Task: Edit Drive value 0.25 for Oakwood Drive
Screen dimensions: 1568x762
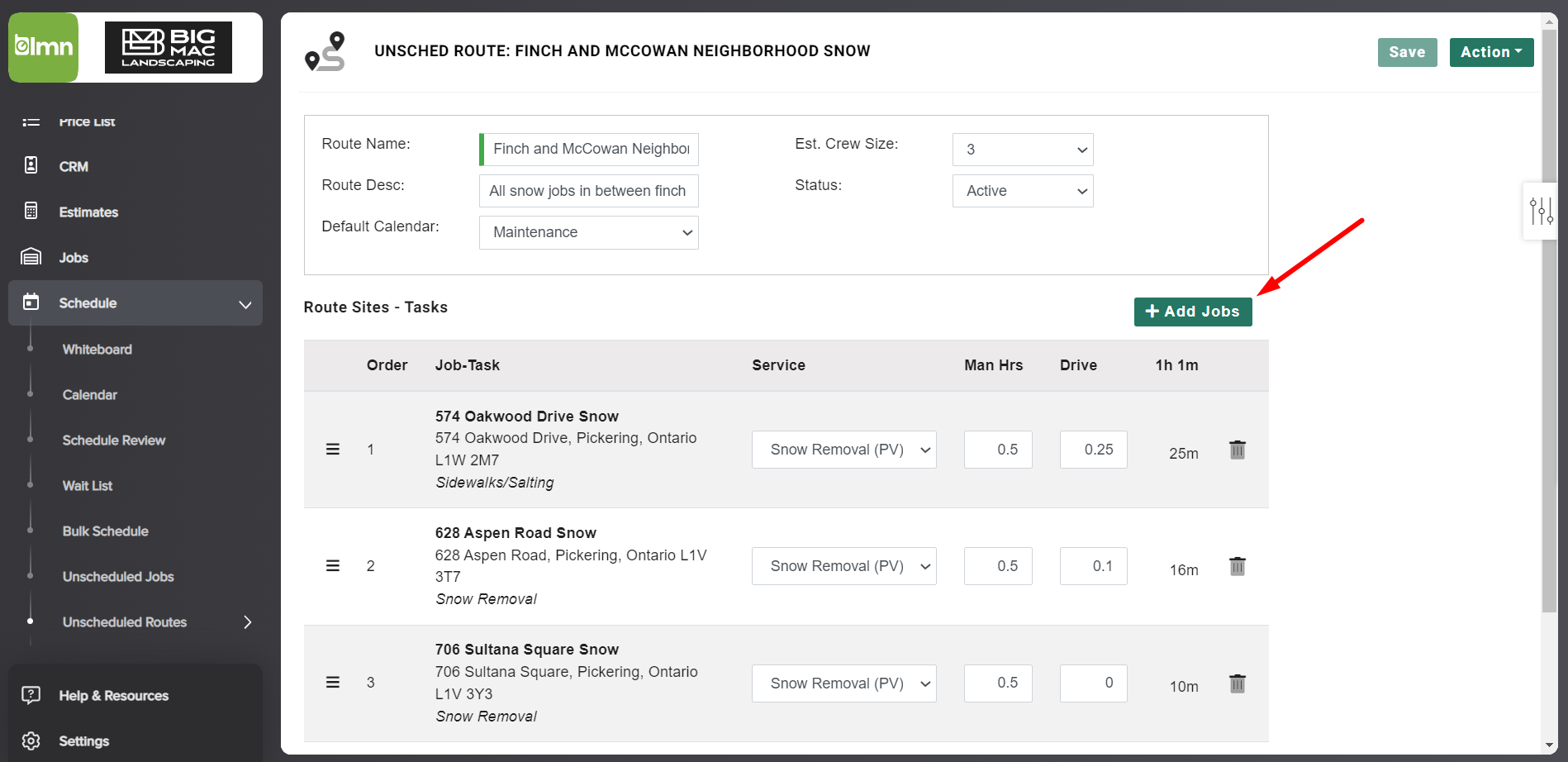Action: pyautogui.click(x=1094, y=450)
